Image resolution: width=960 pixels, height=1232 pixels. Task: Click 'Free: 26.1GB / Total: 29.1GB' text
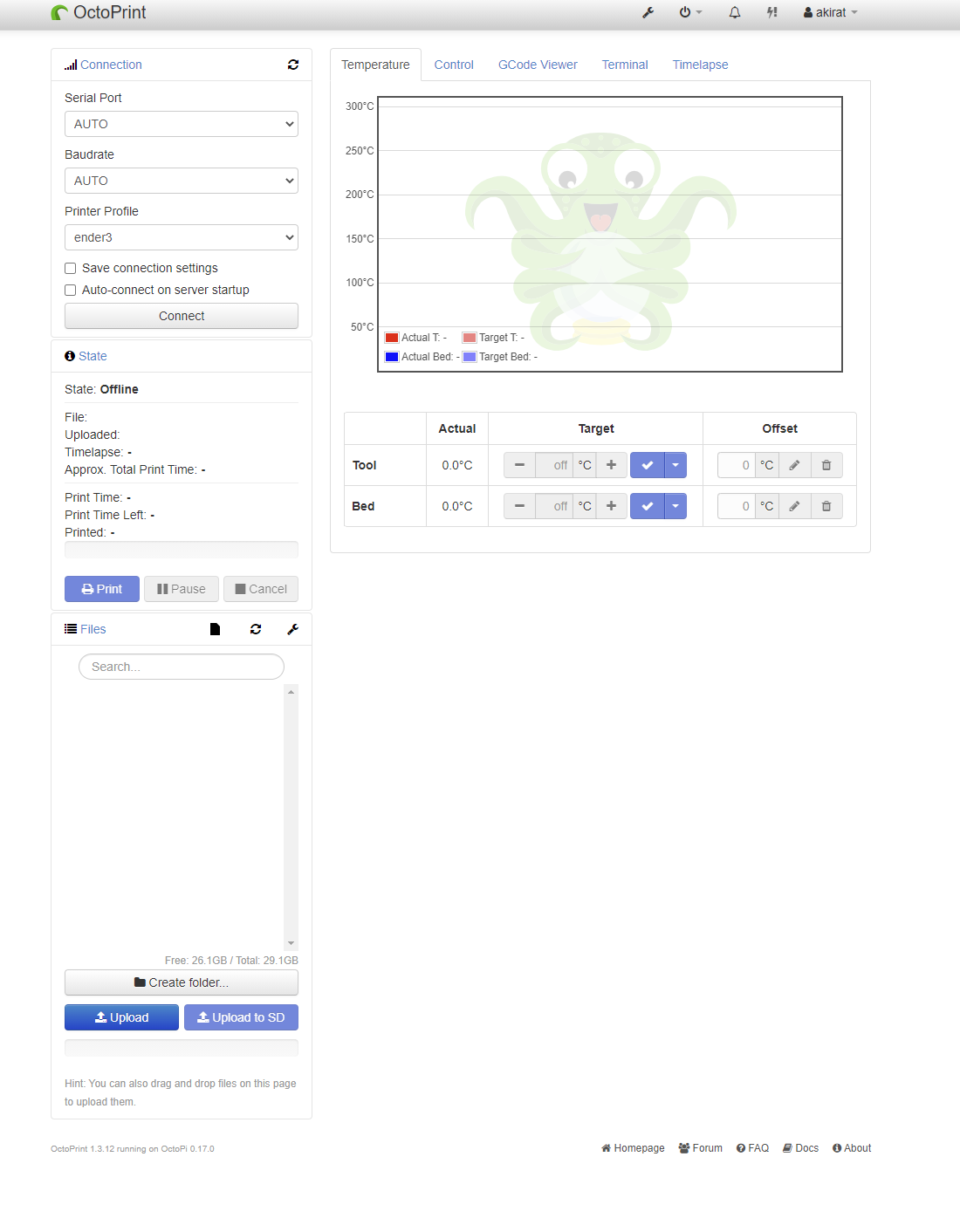click(231, 961)
